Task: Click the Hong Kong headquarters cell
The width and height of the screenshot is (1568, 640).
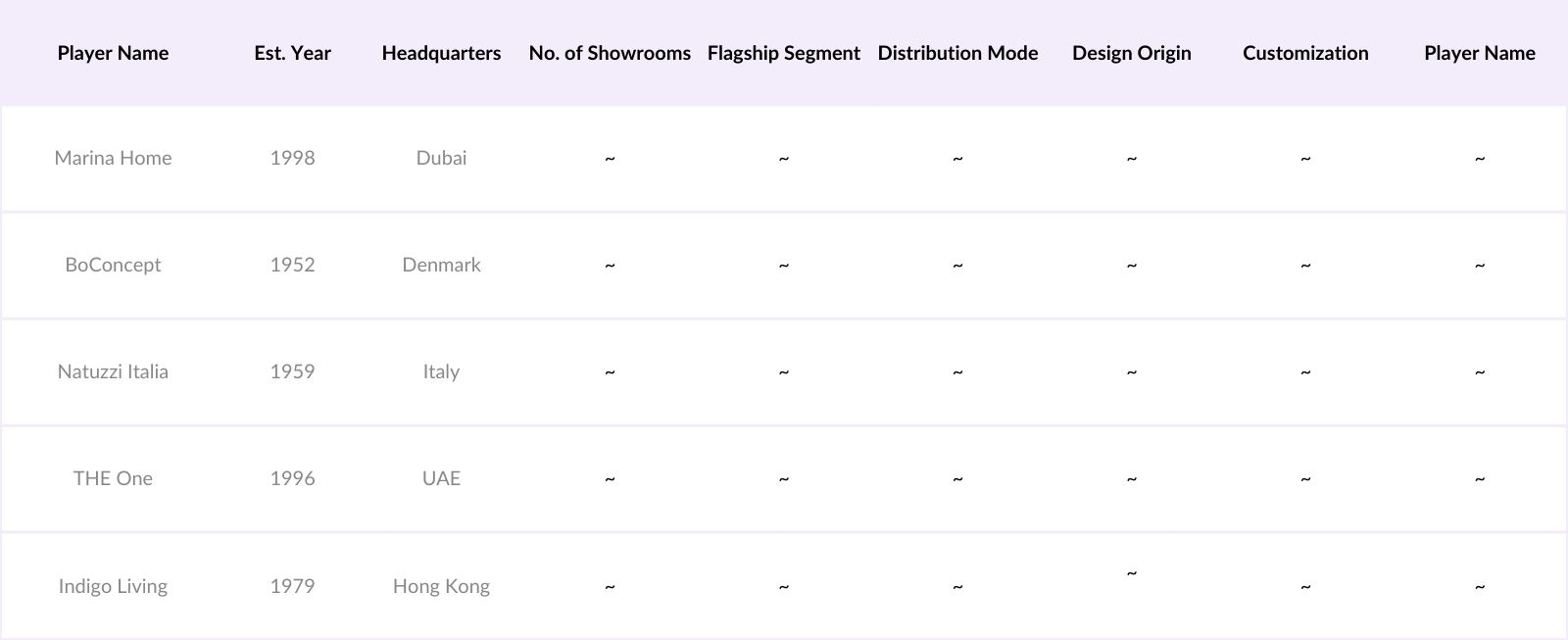Action: (441, 586)
